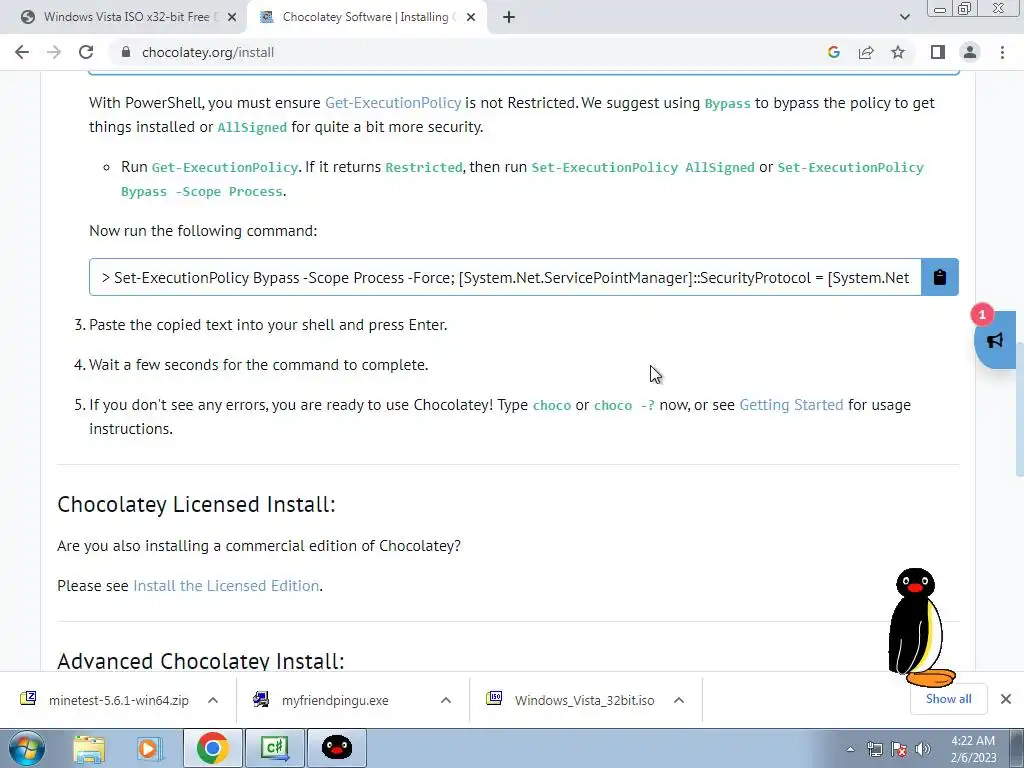This screenshot has width=1024, height=768.
Task: Open the announcements megaphone widget
Action: (x=995, y=340)
